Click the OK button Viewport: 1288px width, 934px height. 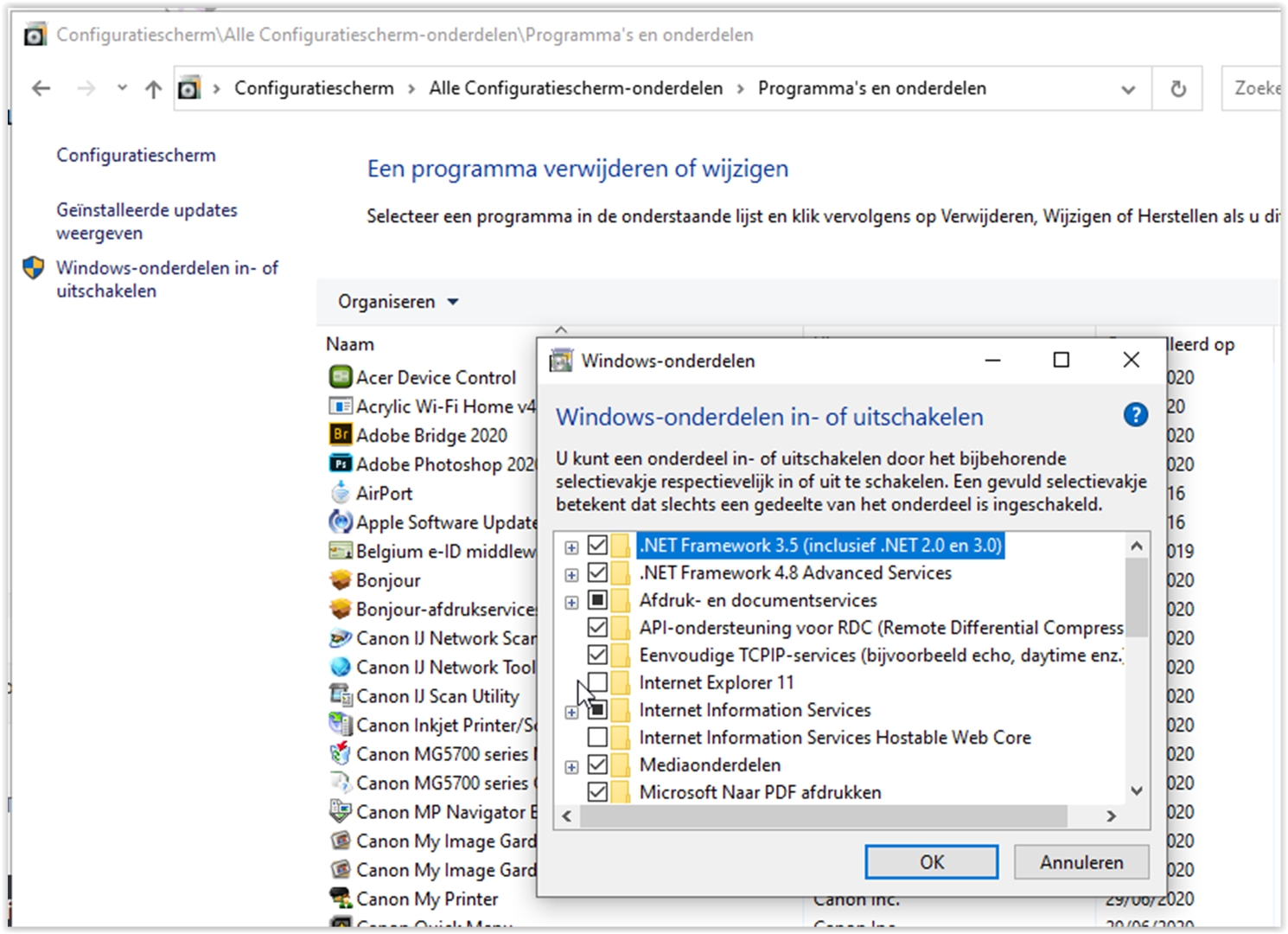(931, 862)
